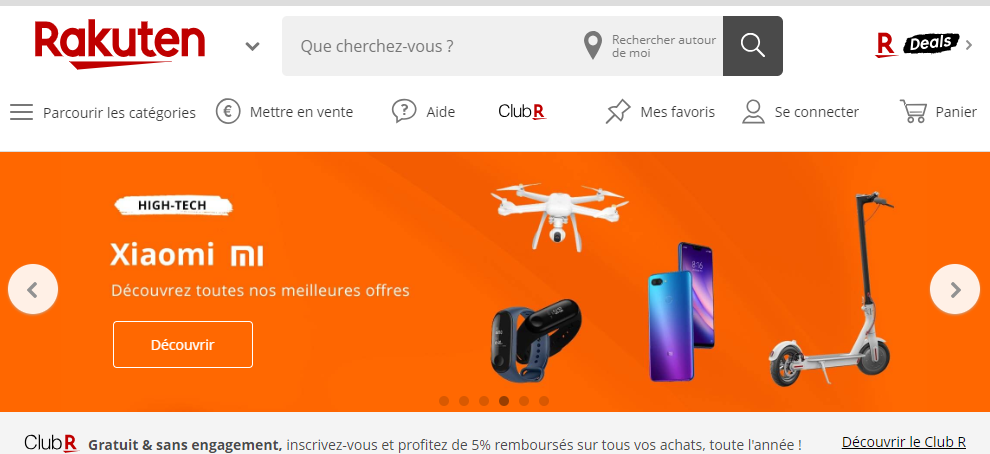The height and width of the screenshot is (454, 990).
Task: Open the ClubR menu item
Action: tap(522, 112)
